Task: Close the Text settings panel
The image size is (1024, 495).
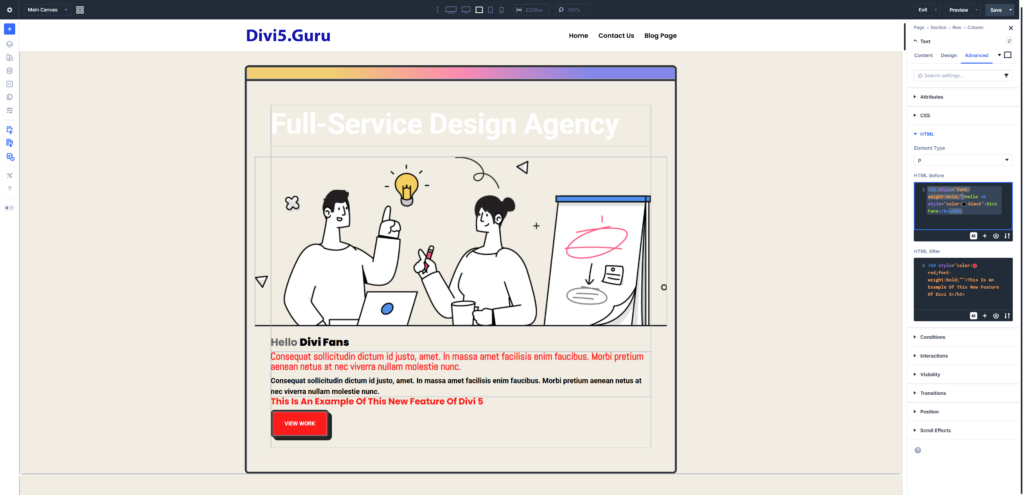Action: 1010,27
